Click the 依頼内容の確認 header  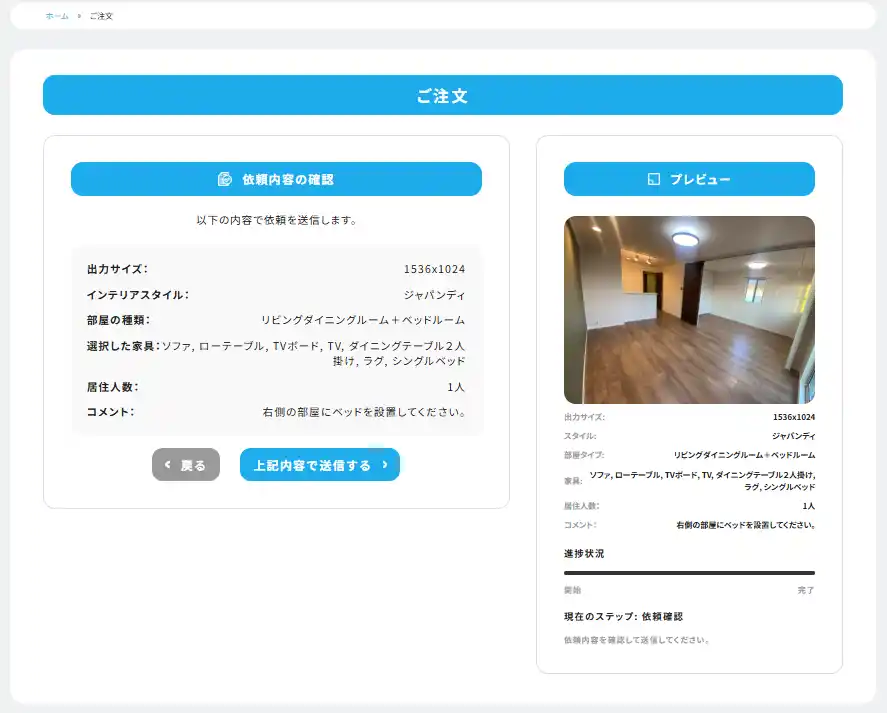[x=276, y=179]
